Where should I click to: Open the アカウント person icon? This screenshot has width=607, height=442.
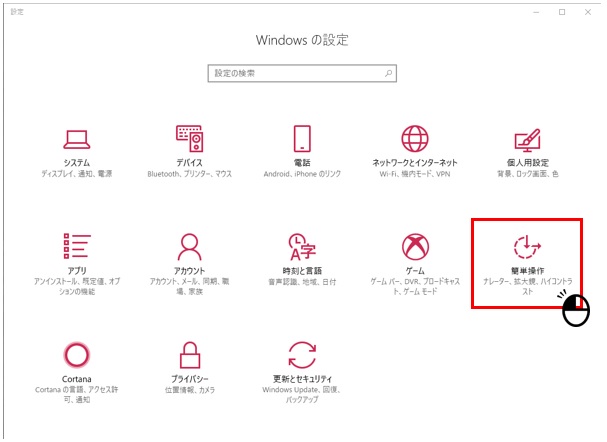click(x=189, y=247)
